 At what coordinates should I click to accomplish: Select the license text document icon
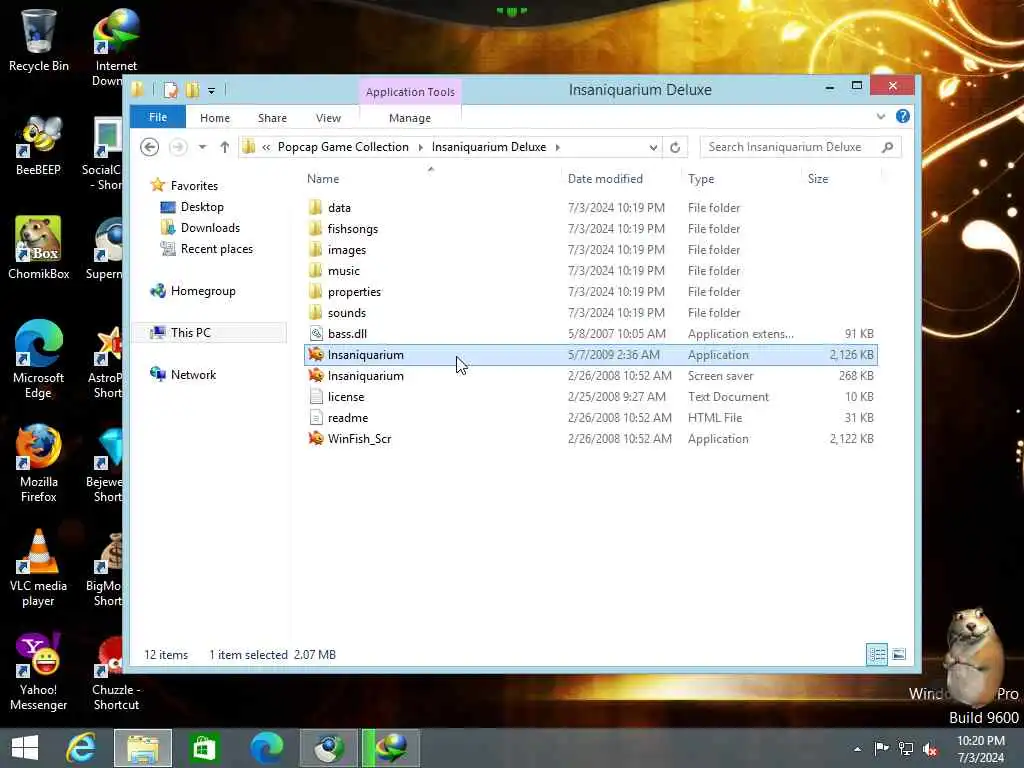pos(316,396)
